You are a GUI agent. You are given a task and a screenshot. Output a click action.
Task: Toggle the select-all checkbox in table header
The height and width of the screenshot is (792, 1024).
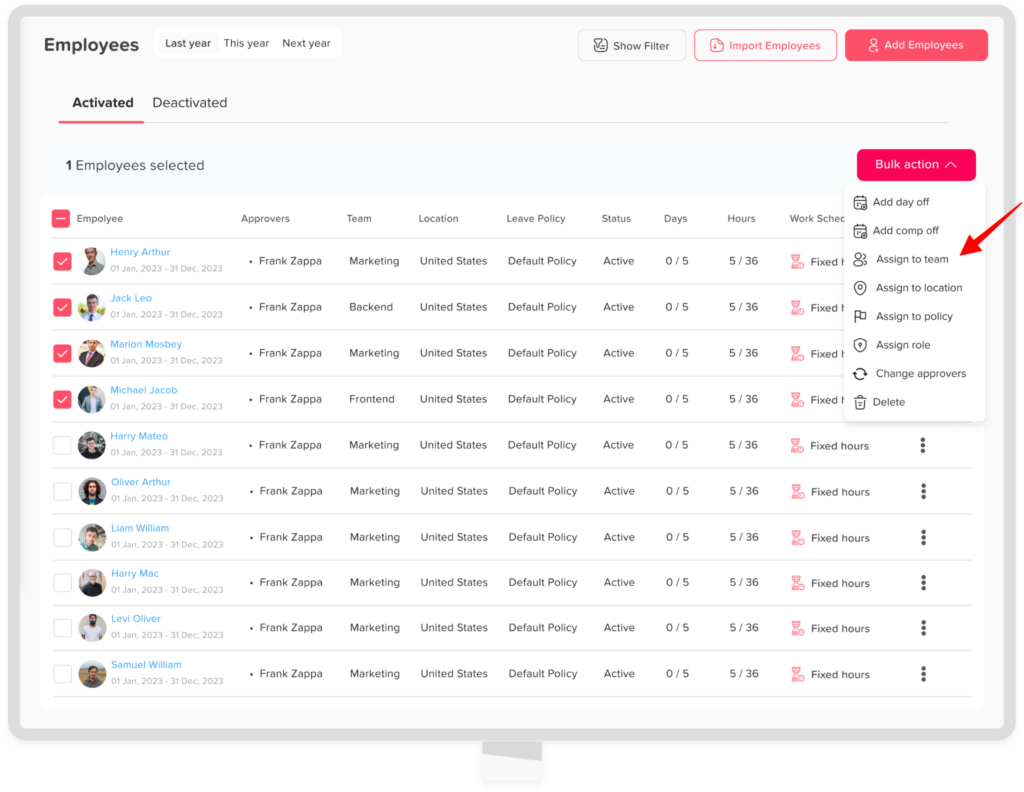point(61,219)
